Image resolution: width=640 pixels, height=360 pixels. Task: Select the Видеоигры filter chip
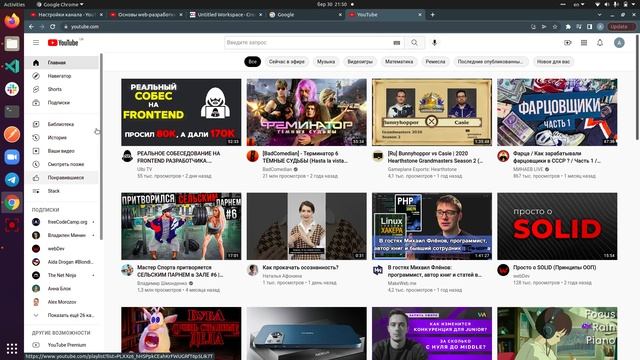[x=360, y=62]
